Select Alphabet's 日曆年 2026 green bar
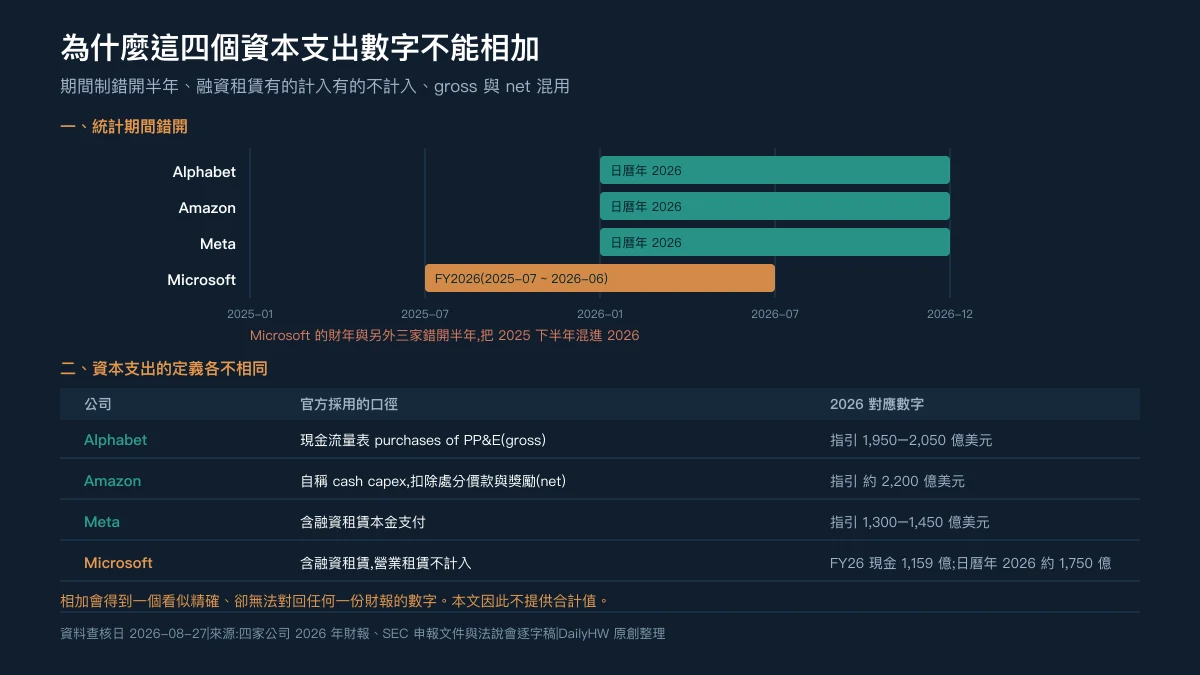1200x675 pixels. (775, 171)
